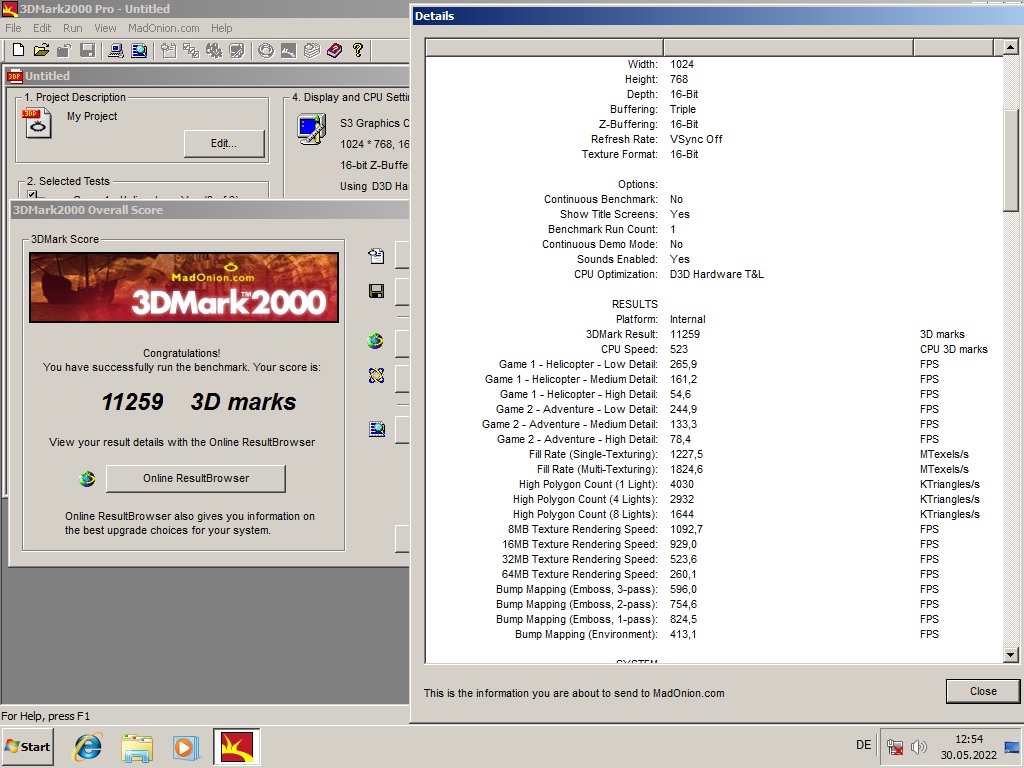Open the View menu
The height and width of the screenshot is (768, 1024).
click(x=105, y=28)
